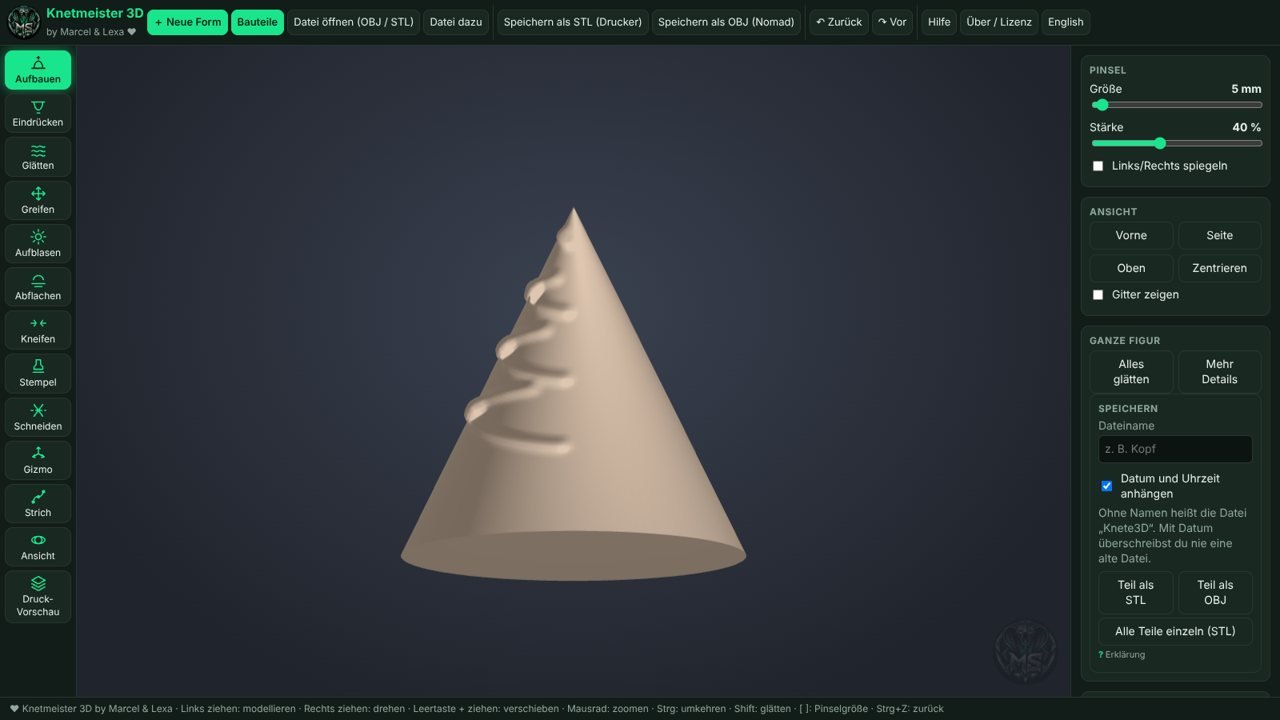Save via Speichern als OBJ (Nomad)
This screenshot has height=720, width=1280.
click(726, 22)
